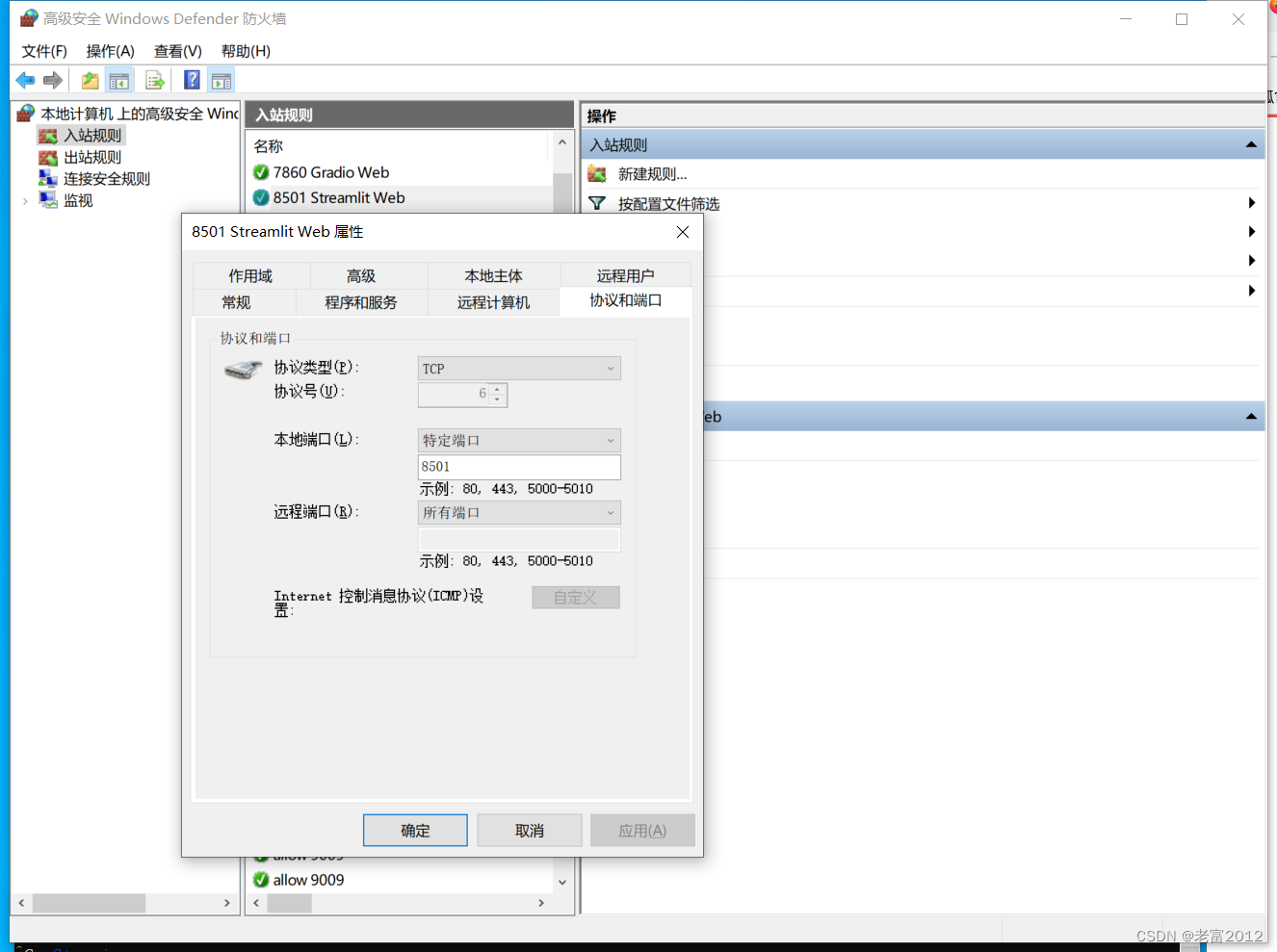This screenshot has width=1277, height=952.
Task: Click the tree pane horizontal scrollbar thumb
Action: (89, 903)
